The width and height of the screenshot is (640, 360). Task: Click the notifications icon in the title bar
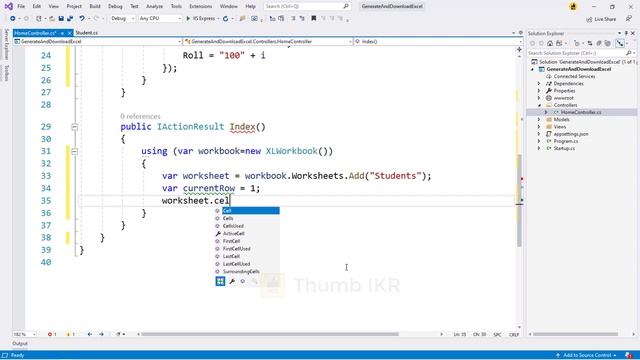(573, 7)
